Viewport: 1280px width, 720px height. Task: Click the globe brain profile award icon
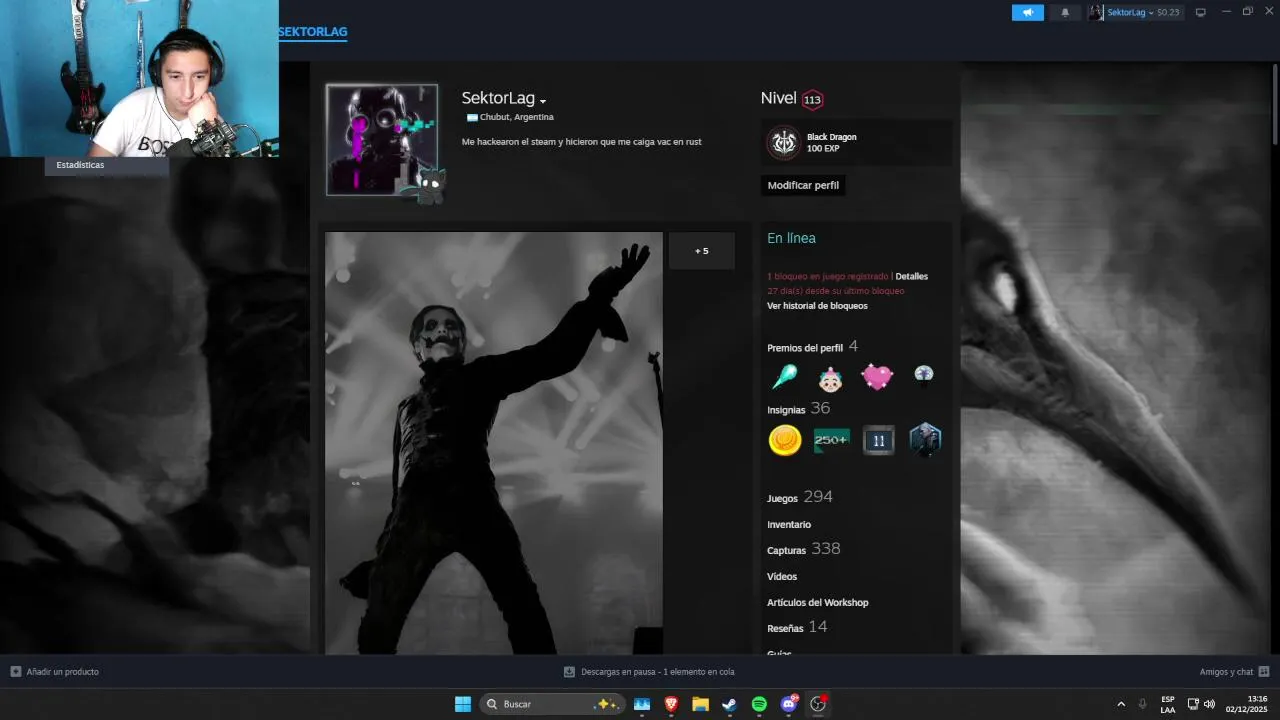(x=923, y=375)
